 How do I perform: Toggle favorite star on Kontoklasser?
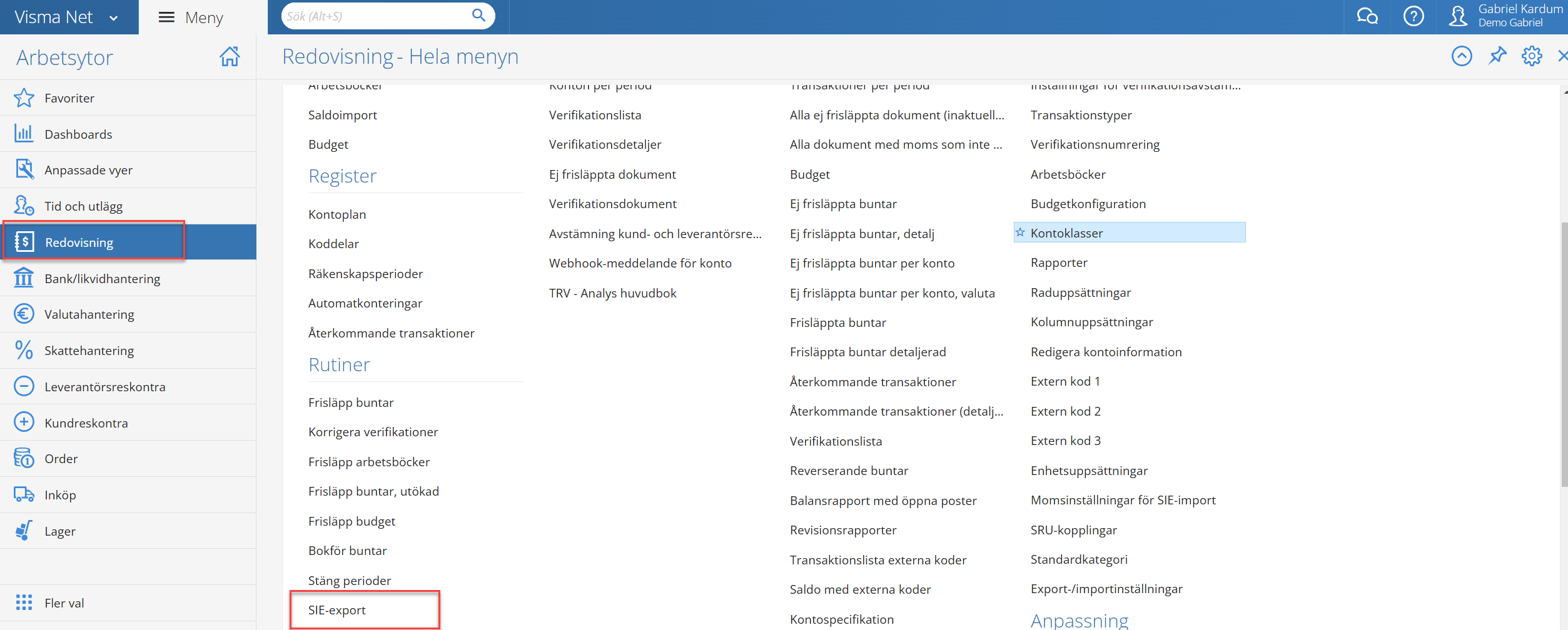click(1020, 232)
